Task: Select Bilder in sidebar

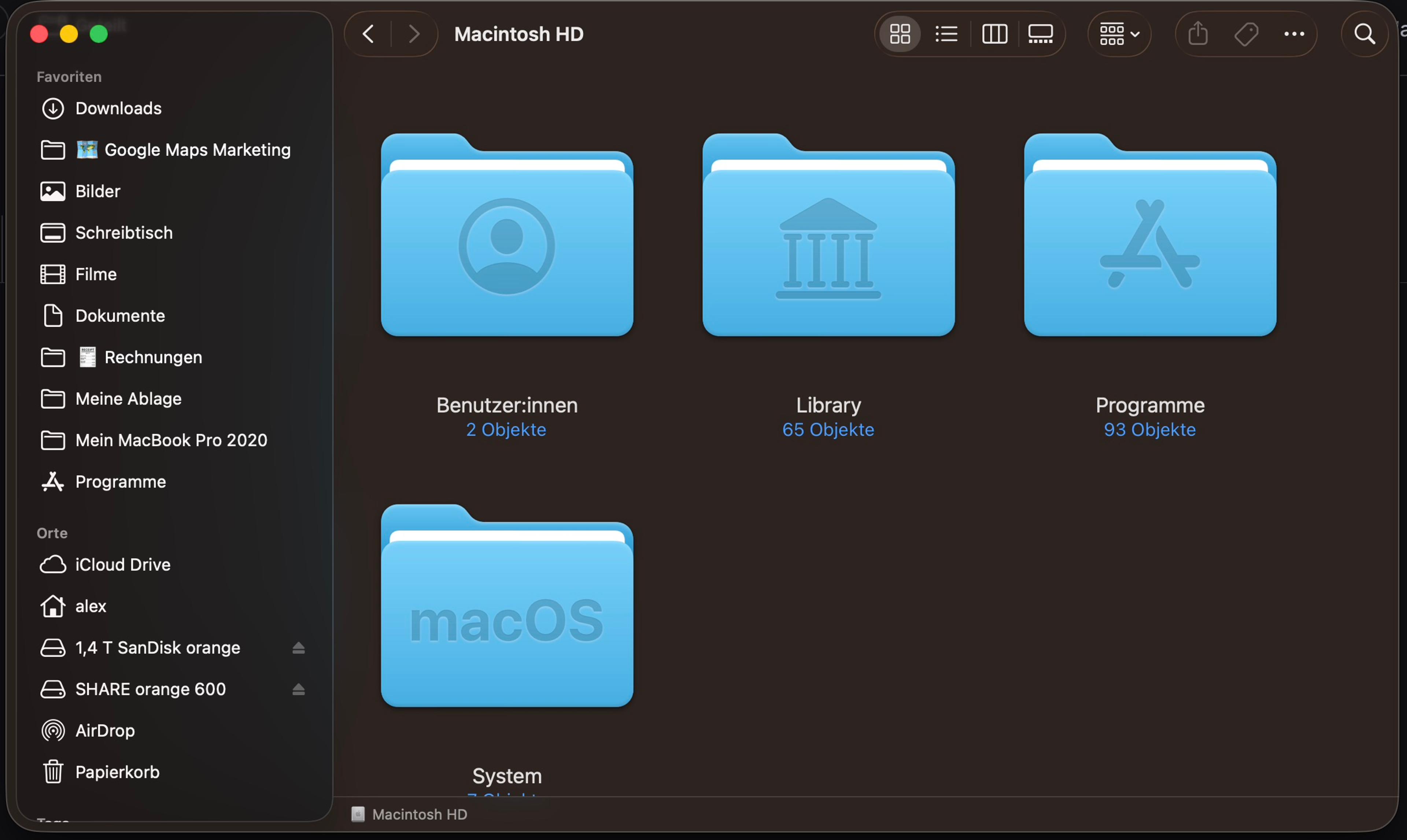Action: pos(174,191)
